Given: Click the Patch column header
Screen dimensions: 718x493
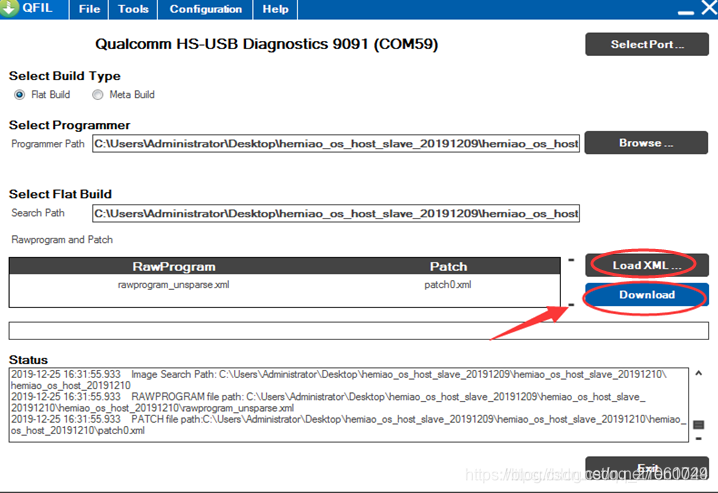Looking at the screenshot, I should point(448,266).
